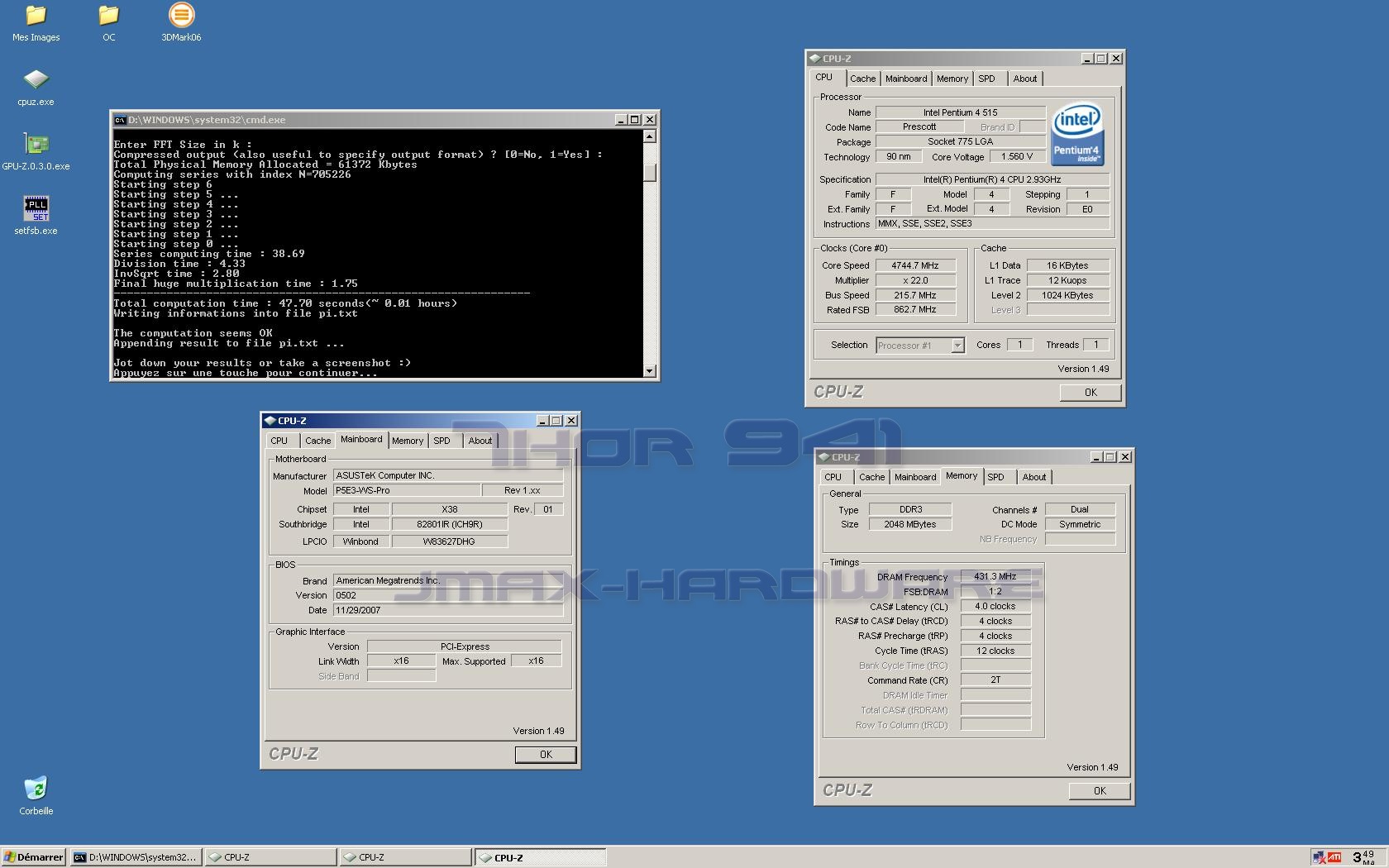Click the taskbar clock
Viewport: 1389px width, 868px height.
1363,857
